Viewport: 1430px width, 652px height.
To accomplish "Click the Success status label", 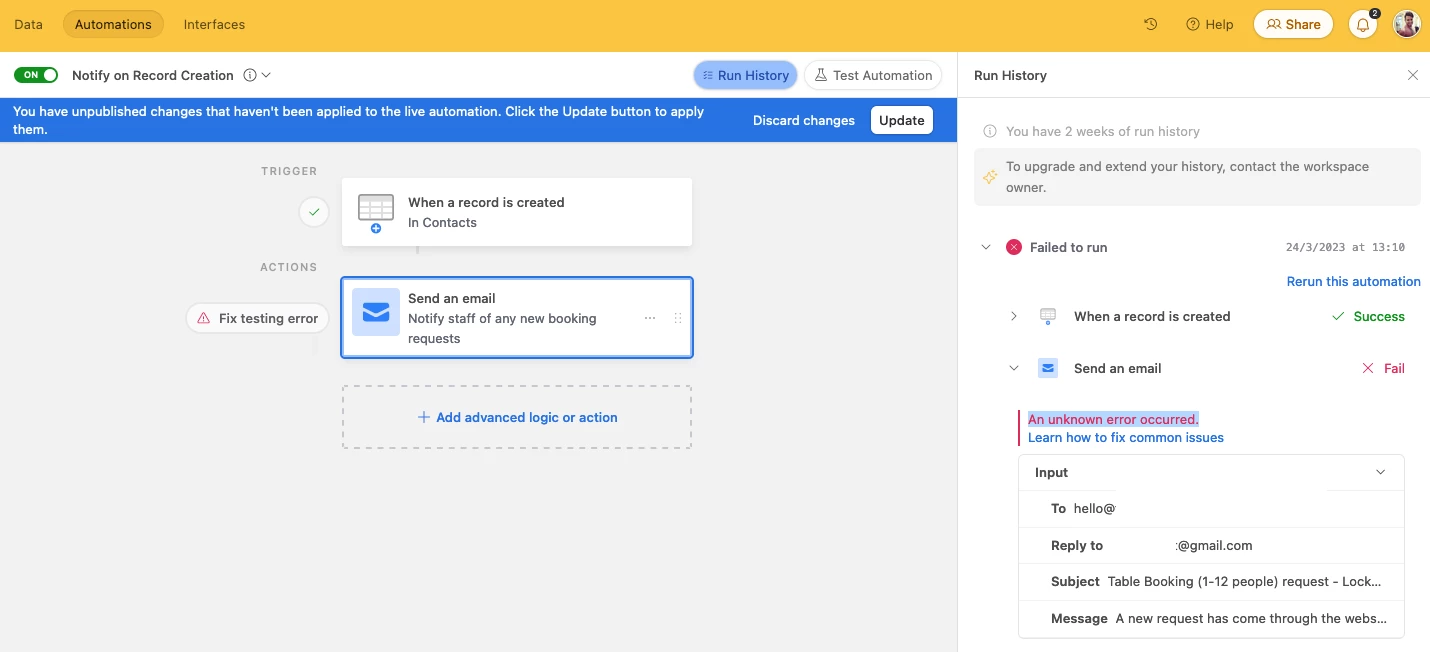I will [x=1379, y=316].
